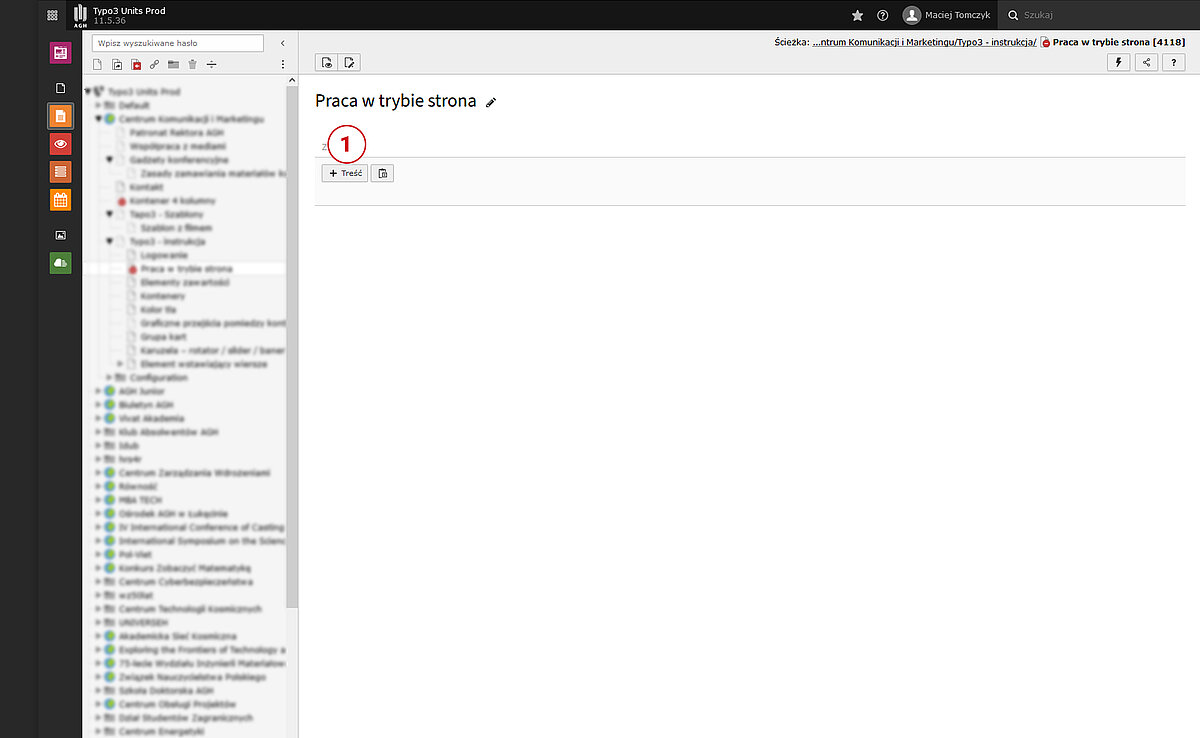
Task: Click the page tree search field
Action: tap(178, 43)
